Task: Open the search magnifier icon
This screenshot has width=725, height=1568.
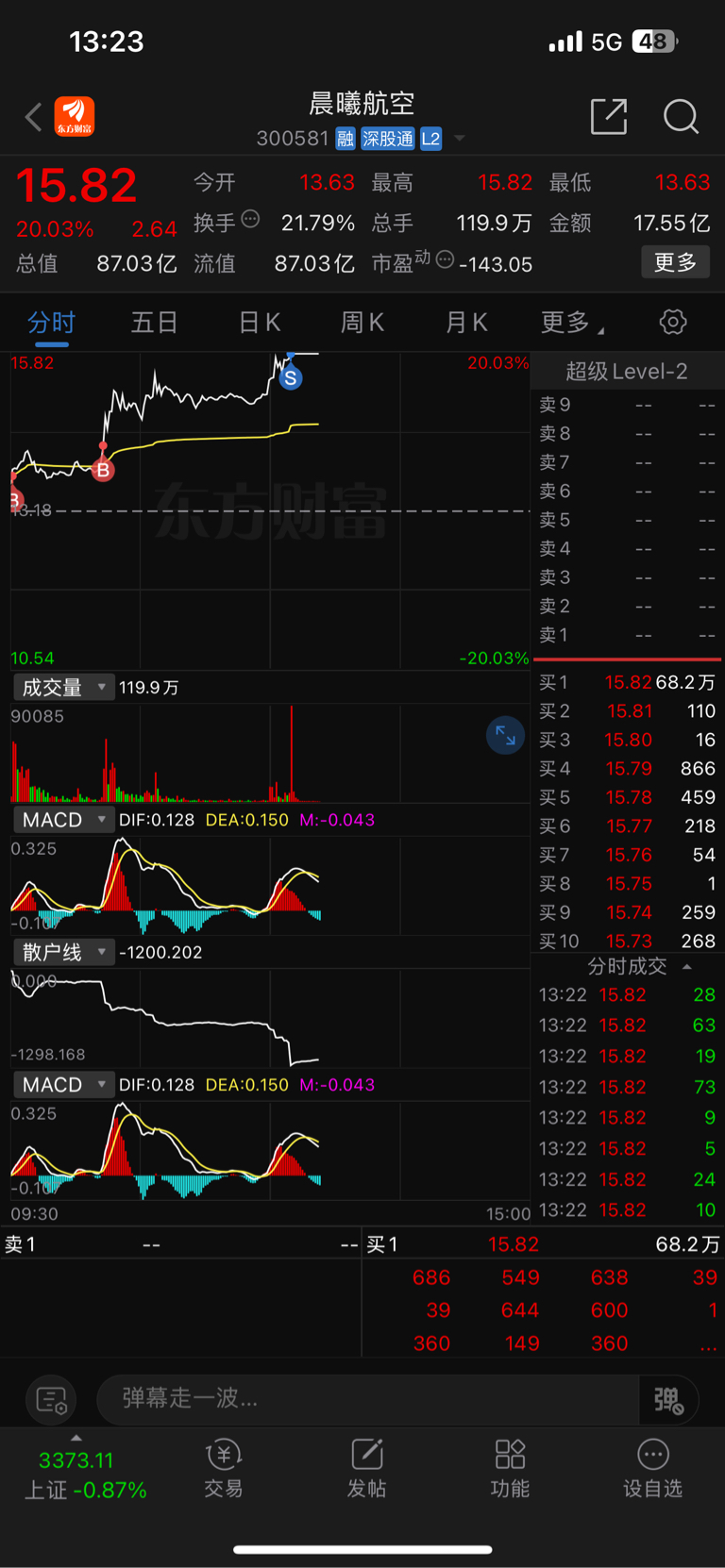Action: tap(681, 117)
